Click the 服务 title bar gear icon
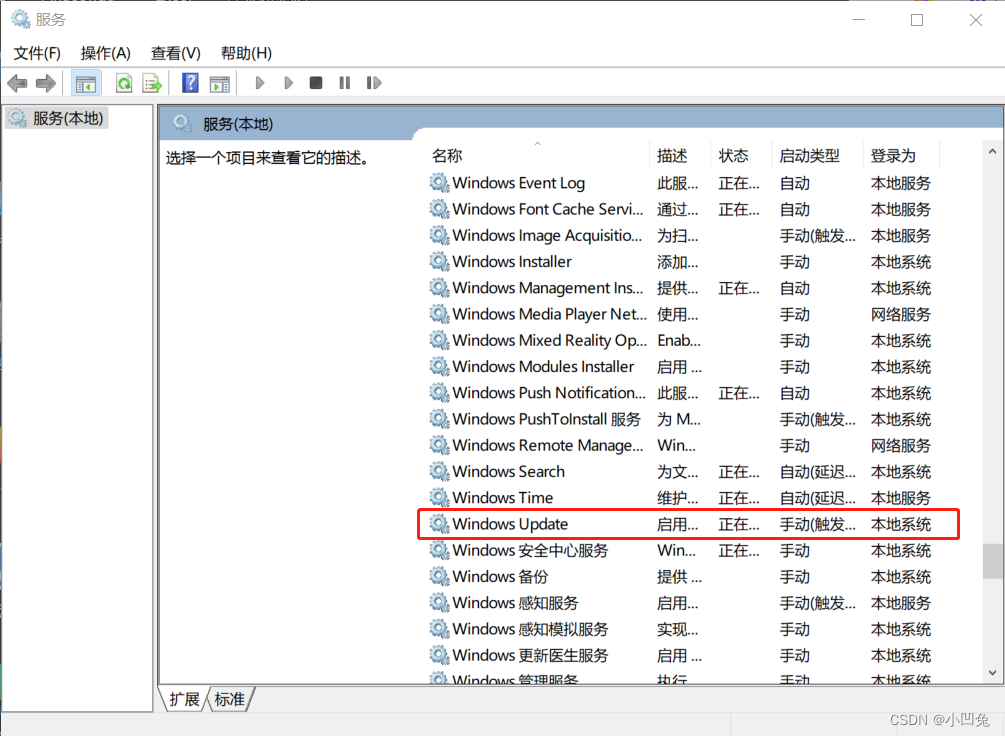Image resolution: width=1005 pixels, height=736 pixels. click(21, 19)
